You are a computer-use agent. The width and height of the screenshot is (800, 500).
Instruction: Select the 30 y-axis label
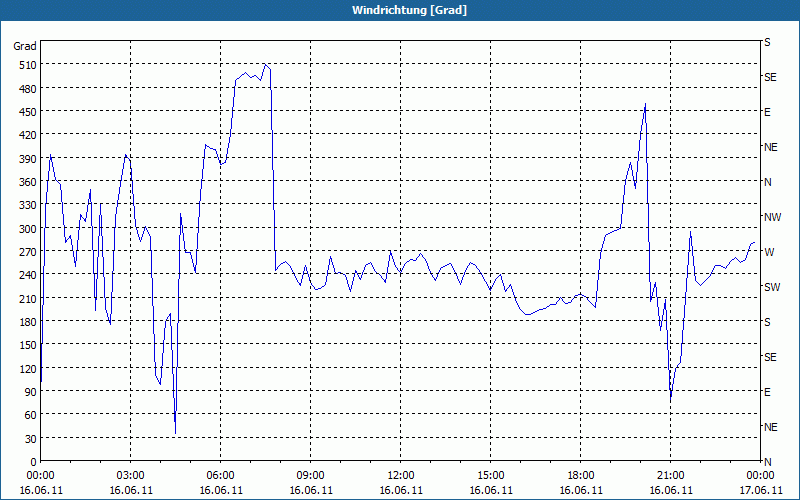click(31, 439)
